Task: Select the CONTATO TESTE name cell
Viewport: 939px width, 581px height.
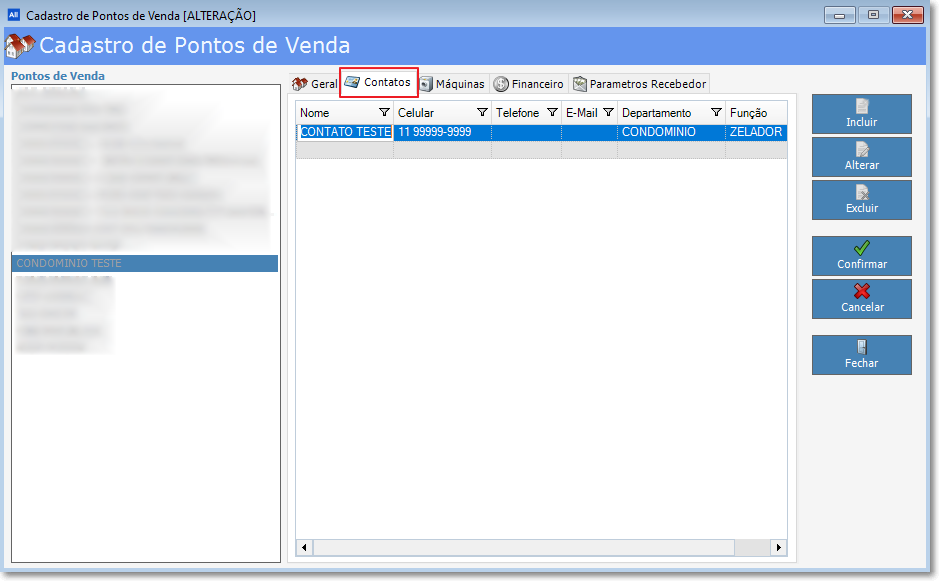Action: point(346,132)
